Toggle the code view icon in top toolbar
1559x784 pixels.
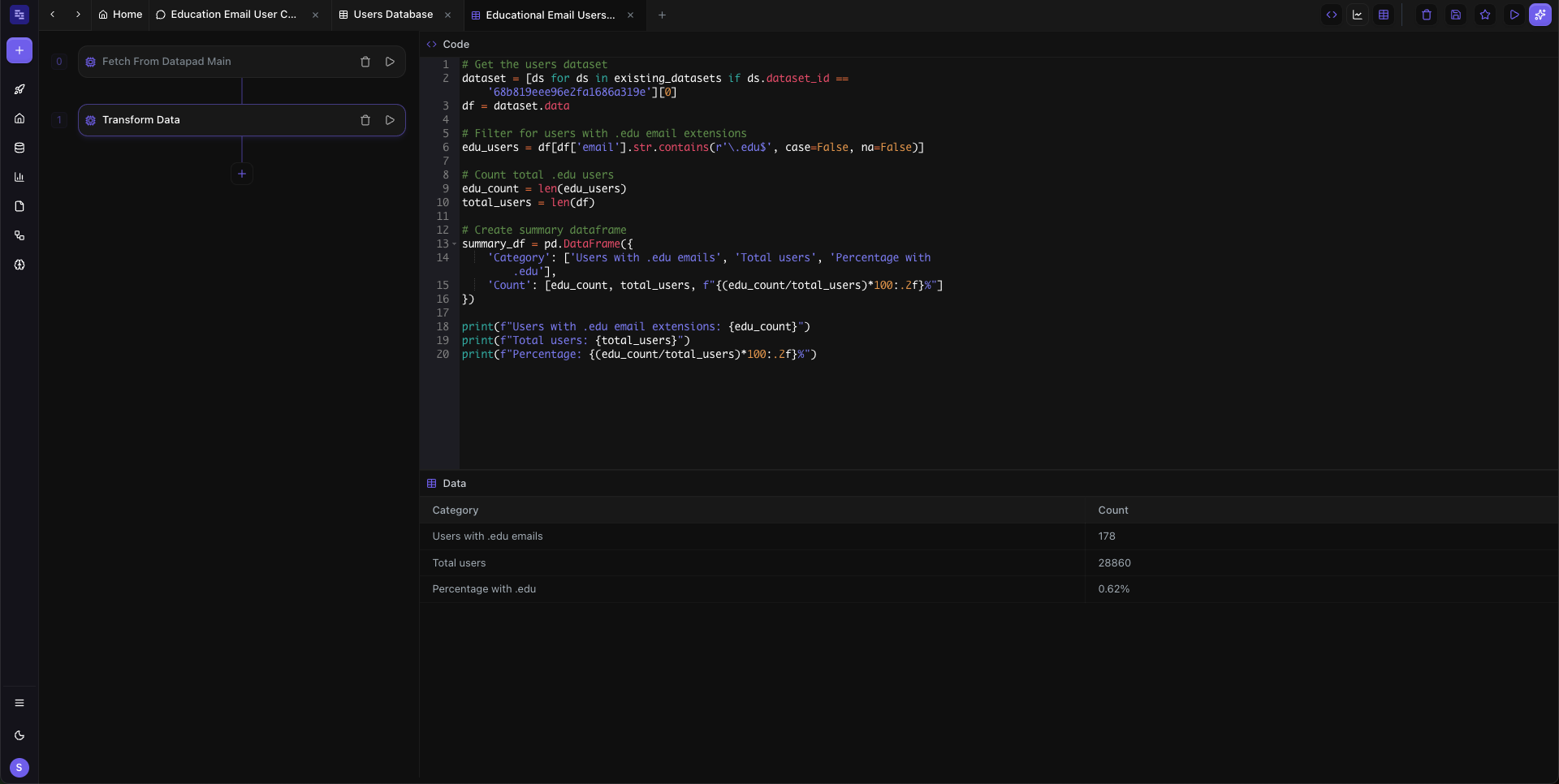pos(1332,15)
